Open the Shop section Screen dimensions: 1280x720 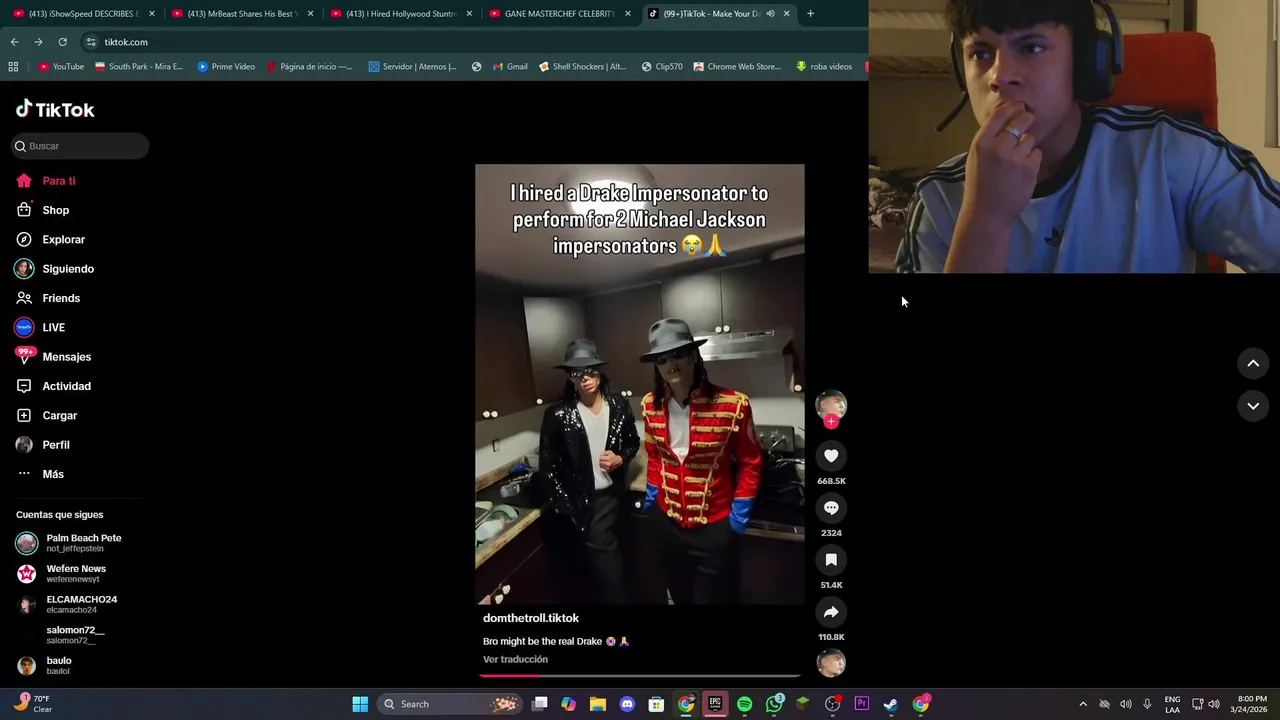[x=42, y=210]
